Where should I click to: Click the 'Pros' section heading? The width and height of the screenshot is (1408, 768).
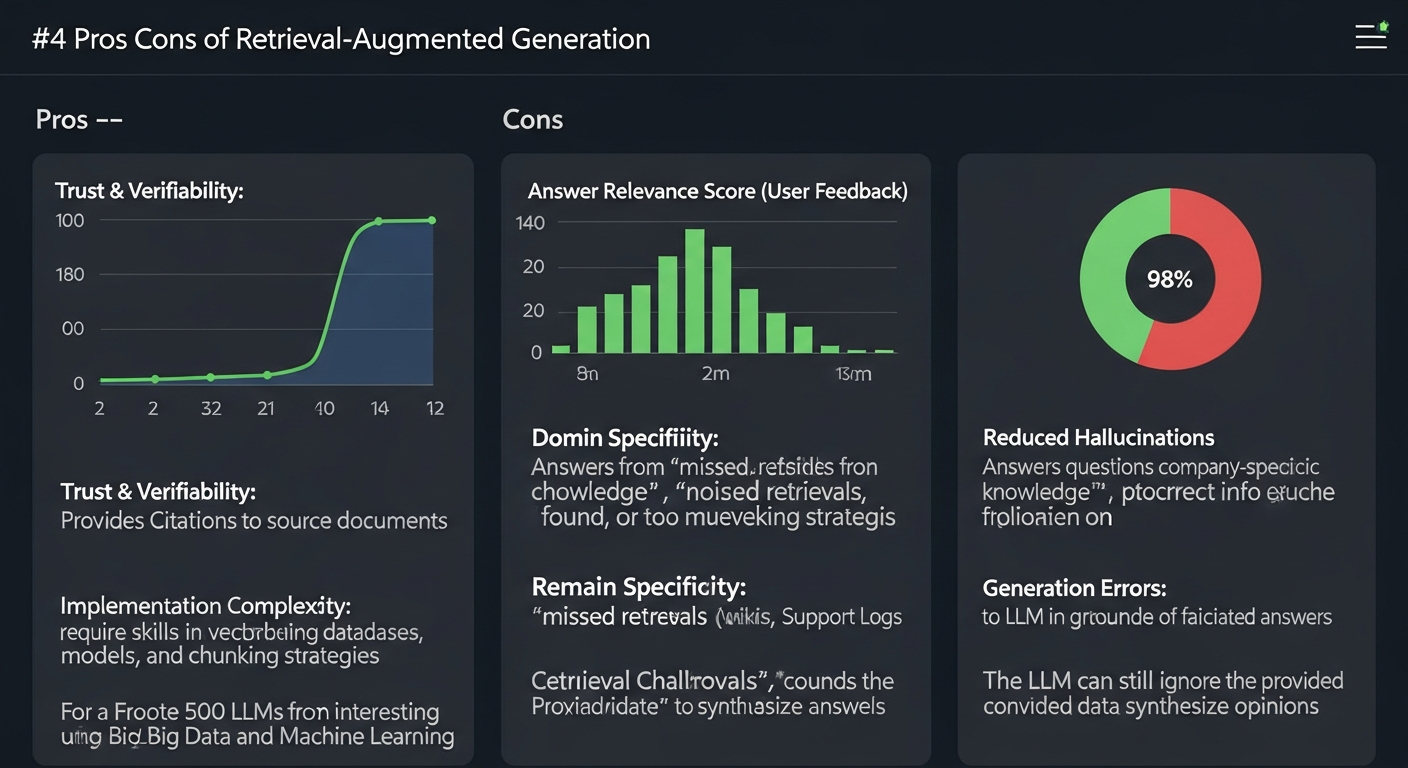62,120
